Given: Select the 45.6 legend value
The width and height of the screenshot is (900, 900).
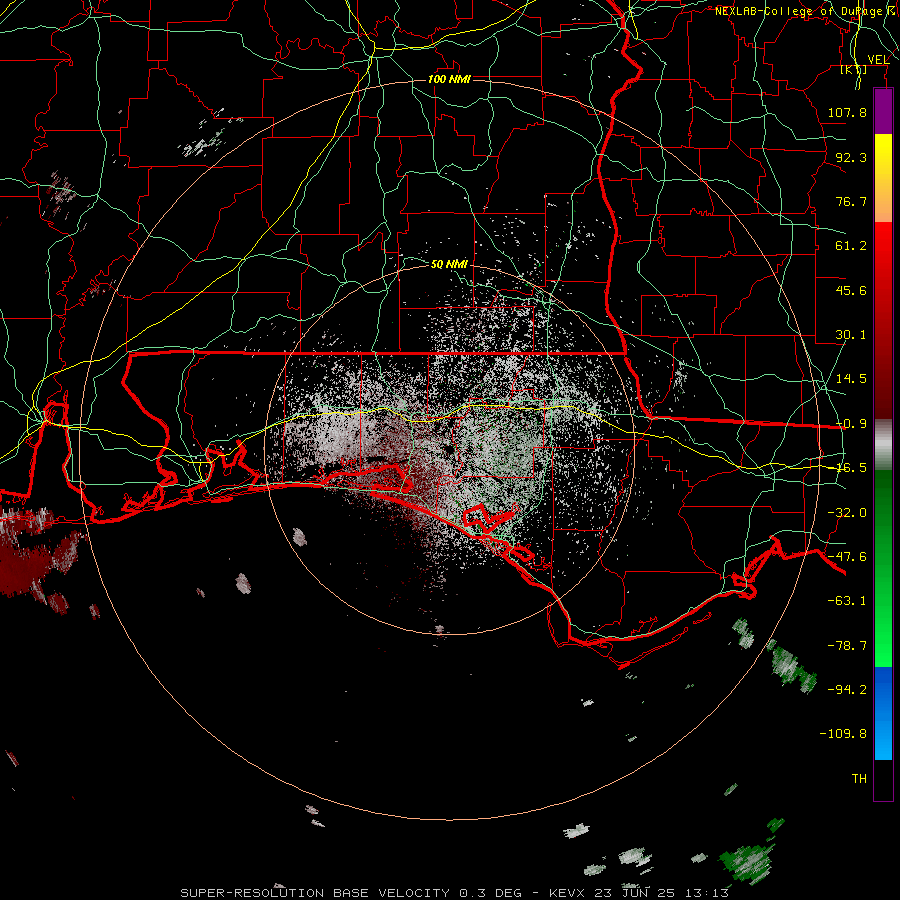Looking at the screenshot, I should pos(851,290).
